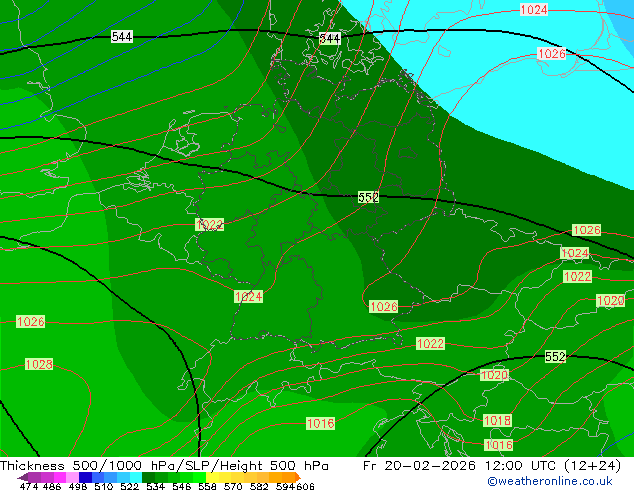Select the darkest green legend swatch above 534
Viewport: 634px width, 490px height.
click(x=148, y=477)
